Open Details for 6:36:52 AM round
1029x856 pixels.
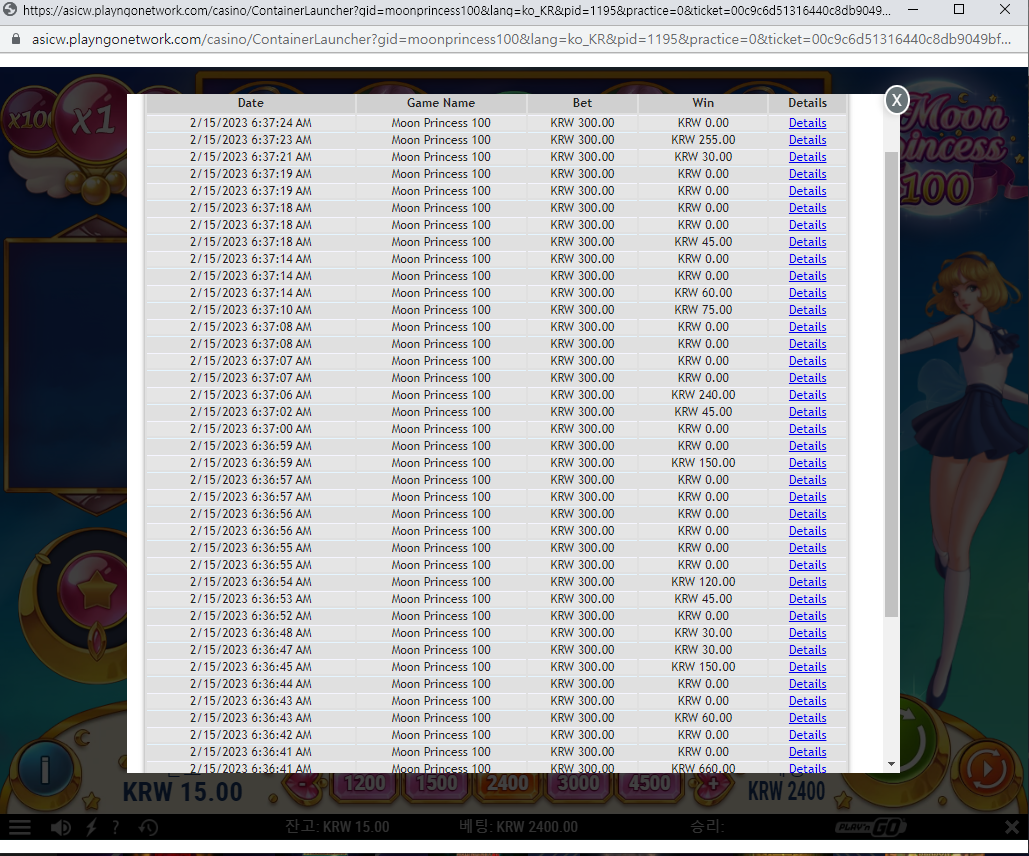pyautogui.click(x=807, y=616)
